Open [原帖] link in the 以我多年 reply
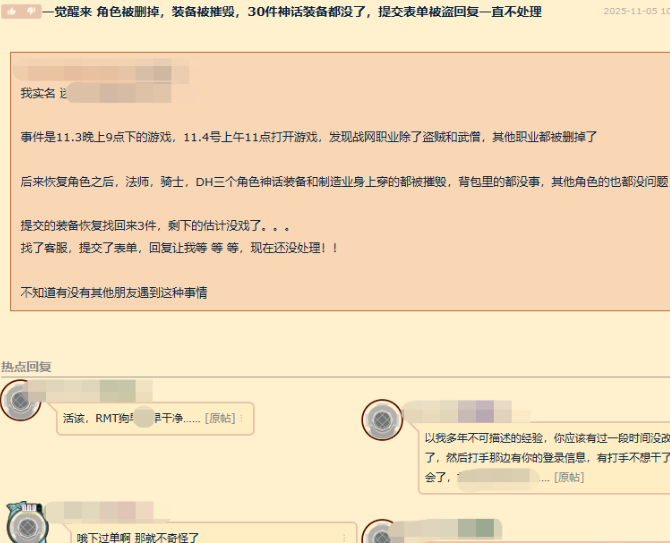670x543 pixels. pyautogui.click(x=568, y=477)
